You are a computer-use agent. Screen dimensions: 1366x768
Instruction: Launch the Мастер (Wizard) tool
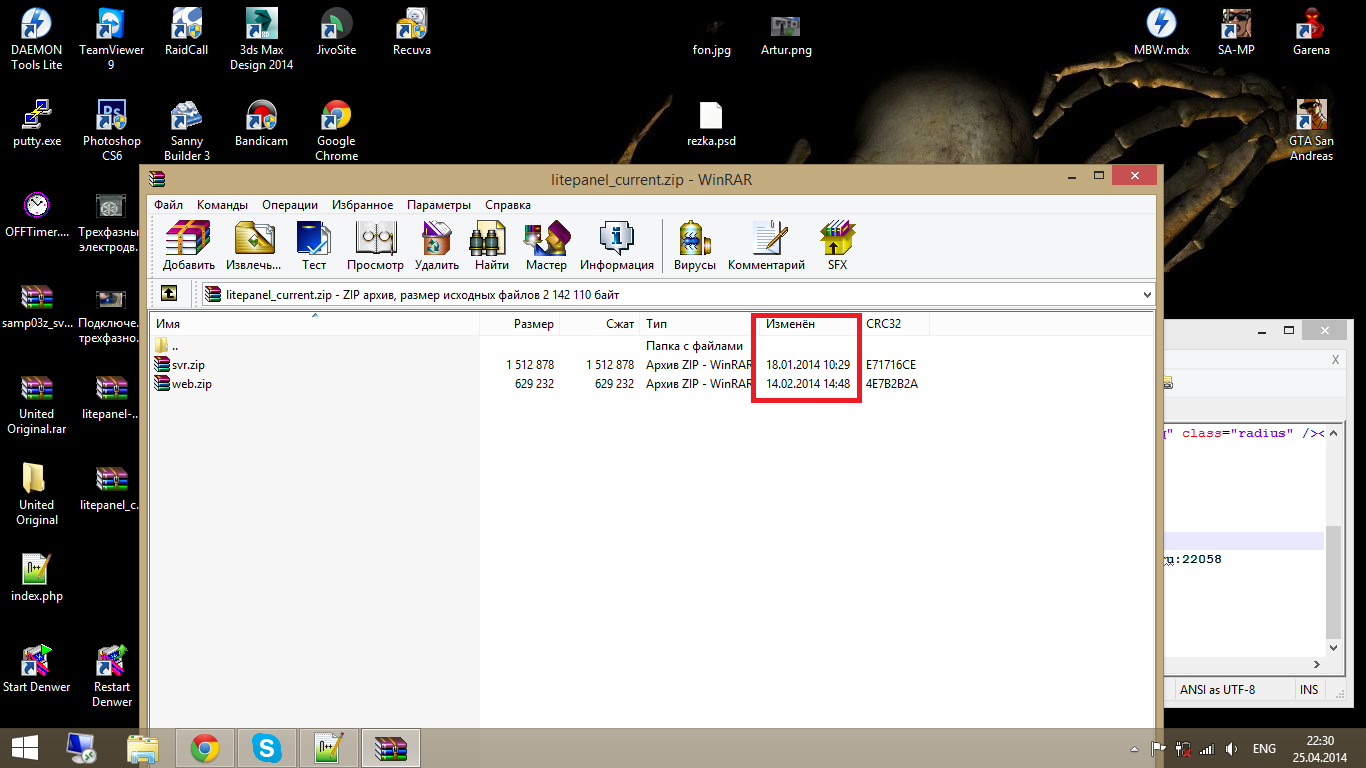click(546, 246)
